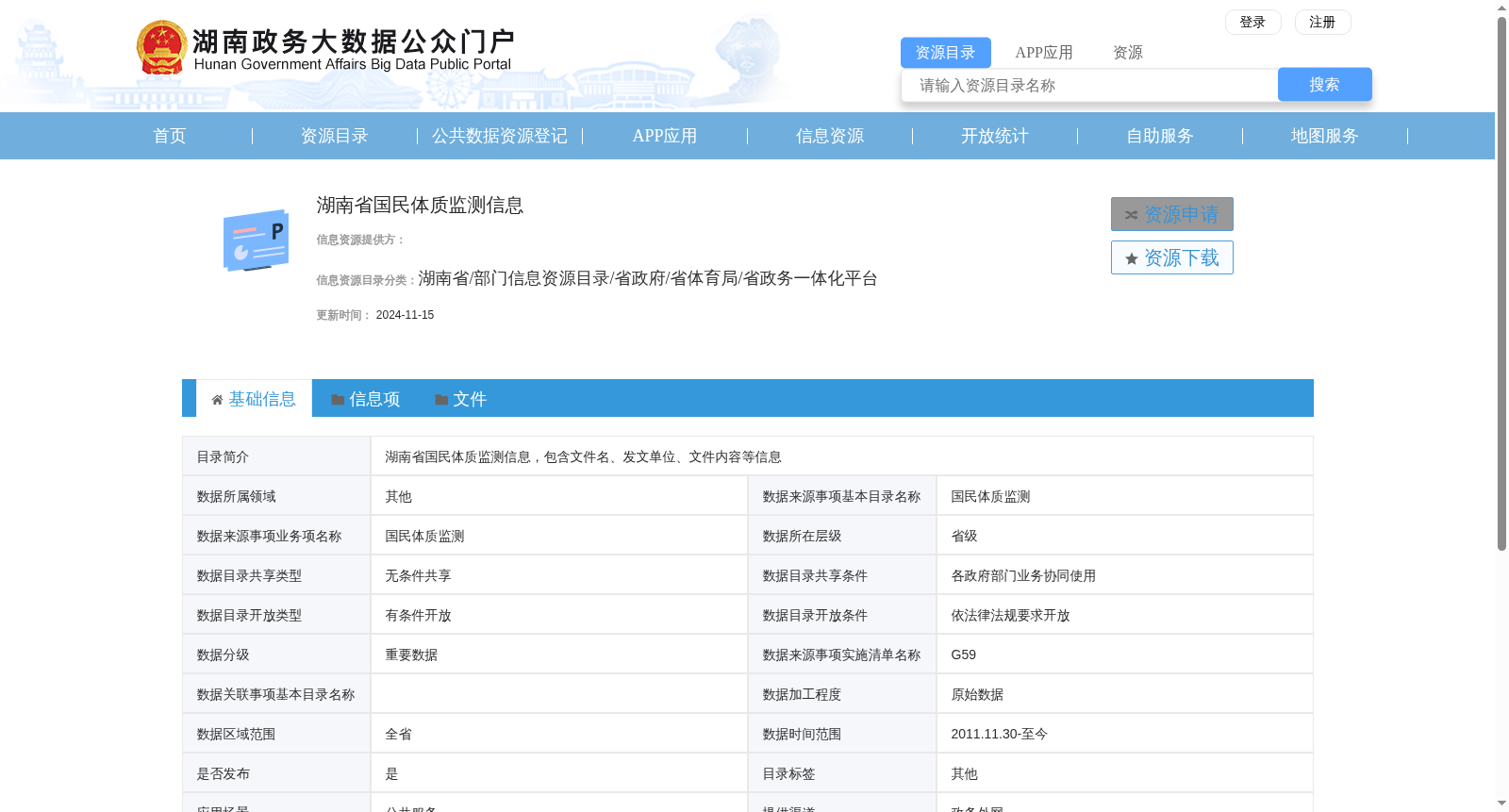Click the national emblem logo
1509x812 pixels.
(x=161, y=47)
